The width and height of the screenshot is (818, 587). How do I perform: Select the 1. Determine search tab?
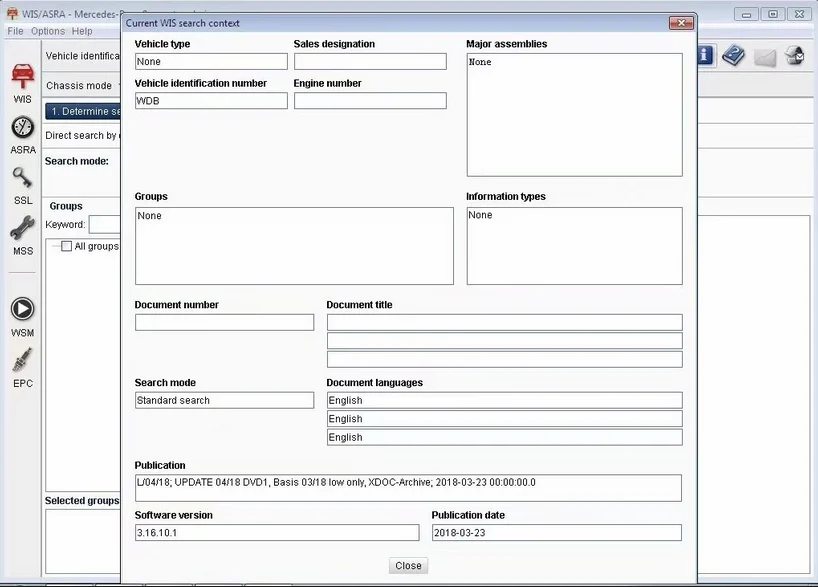pos(83,111)
